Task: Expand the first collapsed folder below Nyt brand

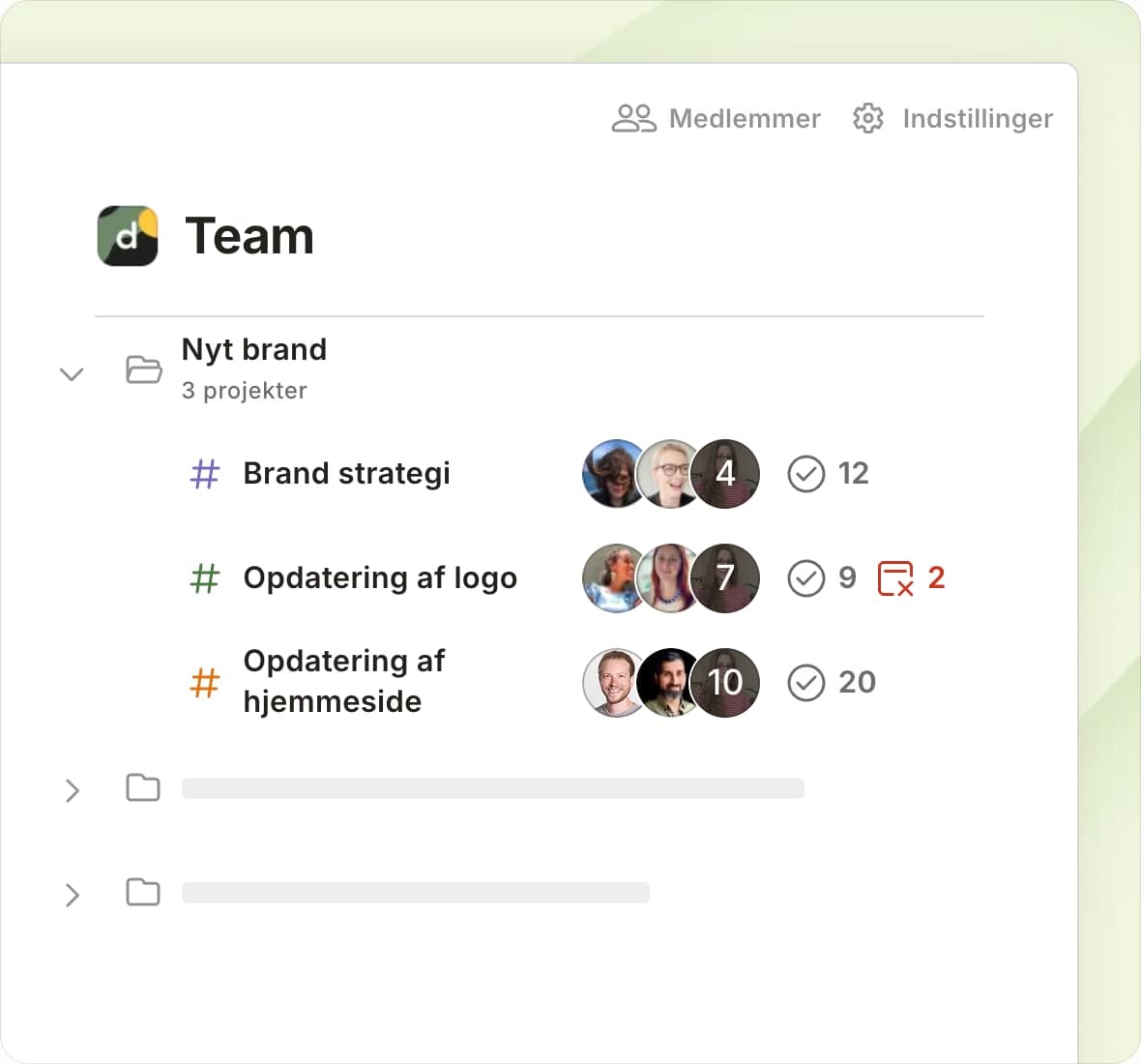Action: pos(72,790)
